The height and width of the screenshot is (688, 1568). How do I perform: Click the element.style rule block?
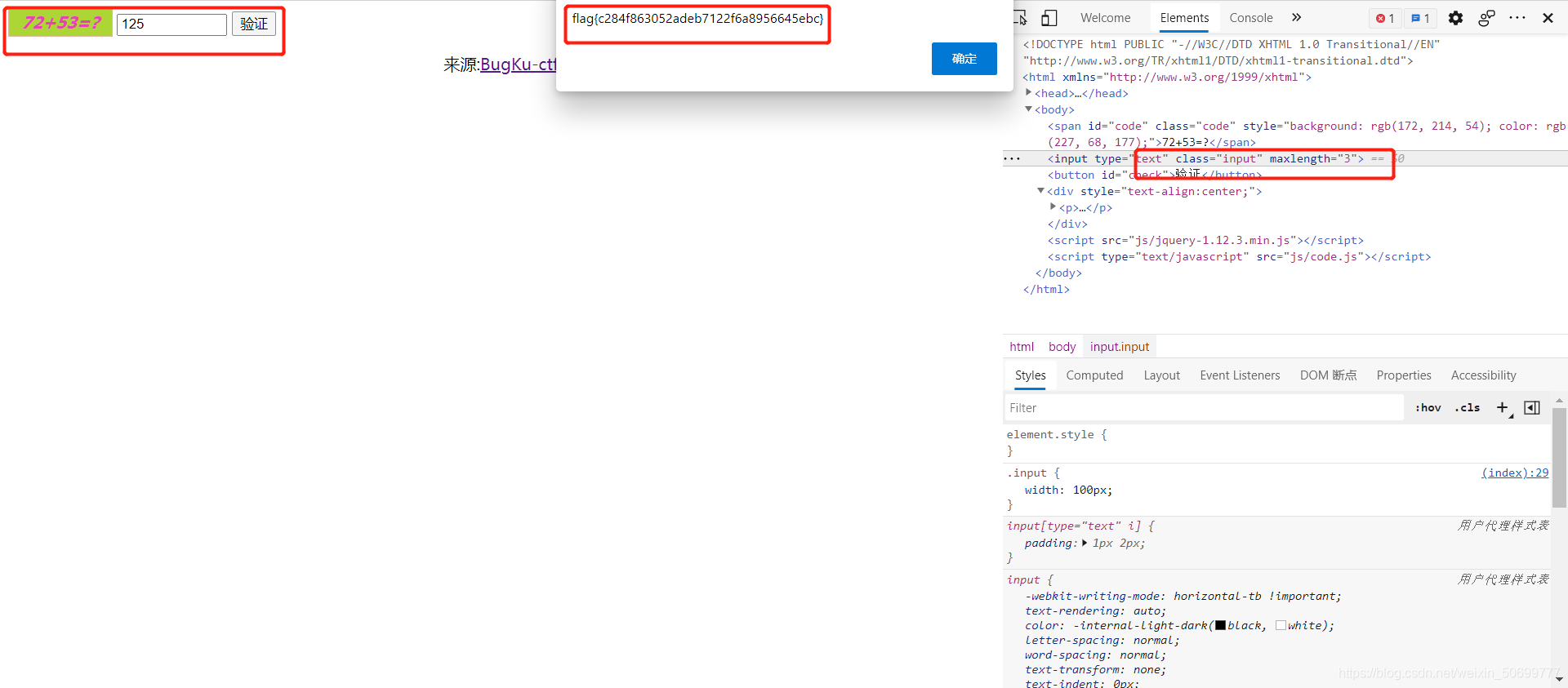point(1276,442)
